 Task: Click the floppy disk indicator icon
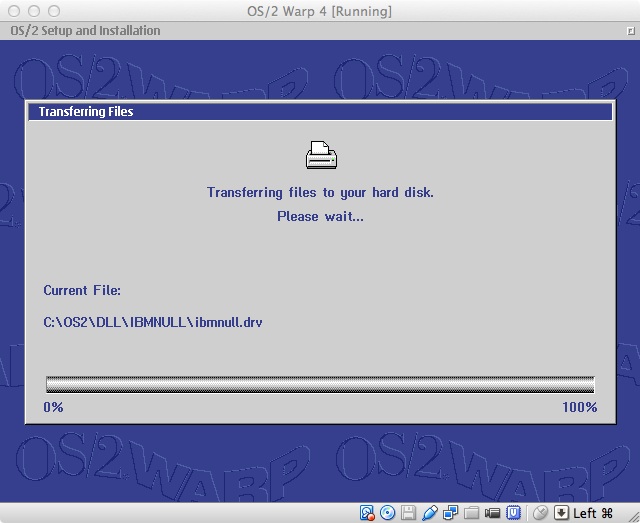click(409, 513)
